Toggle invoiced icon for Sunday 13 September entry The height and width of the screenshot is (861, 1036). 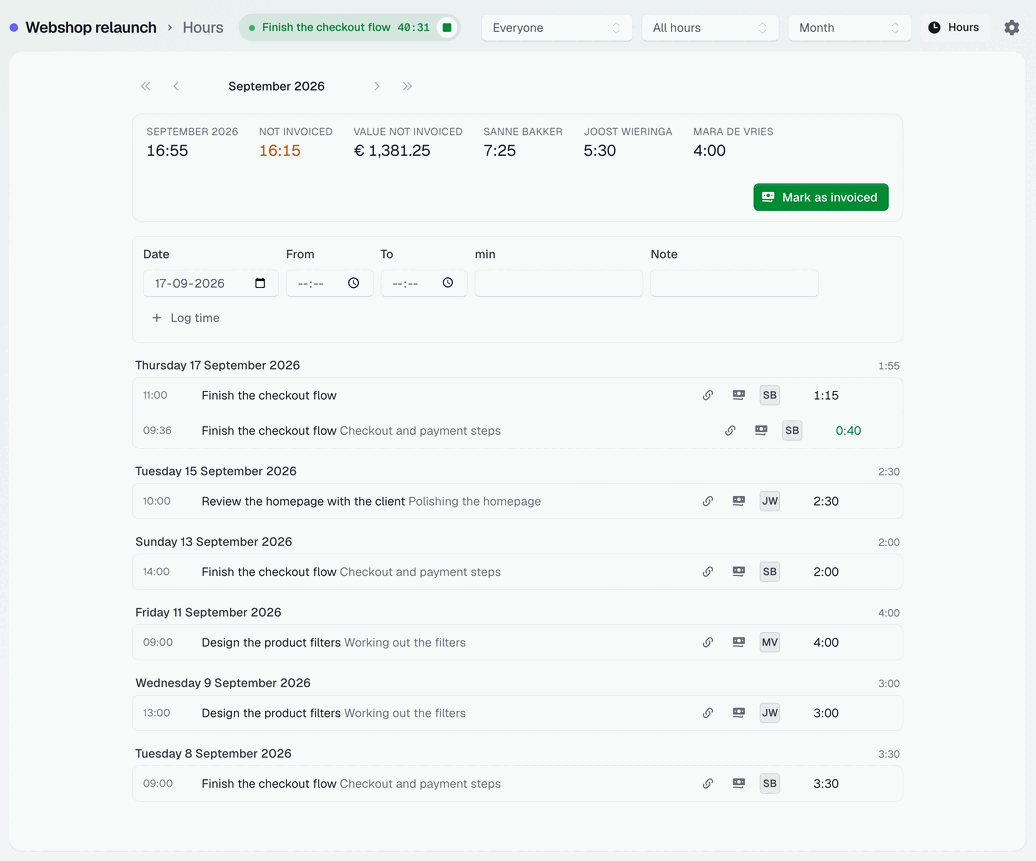coord(739,572)
